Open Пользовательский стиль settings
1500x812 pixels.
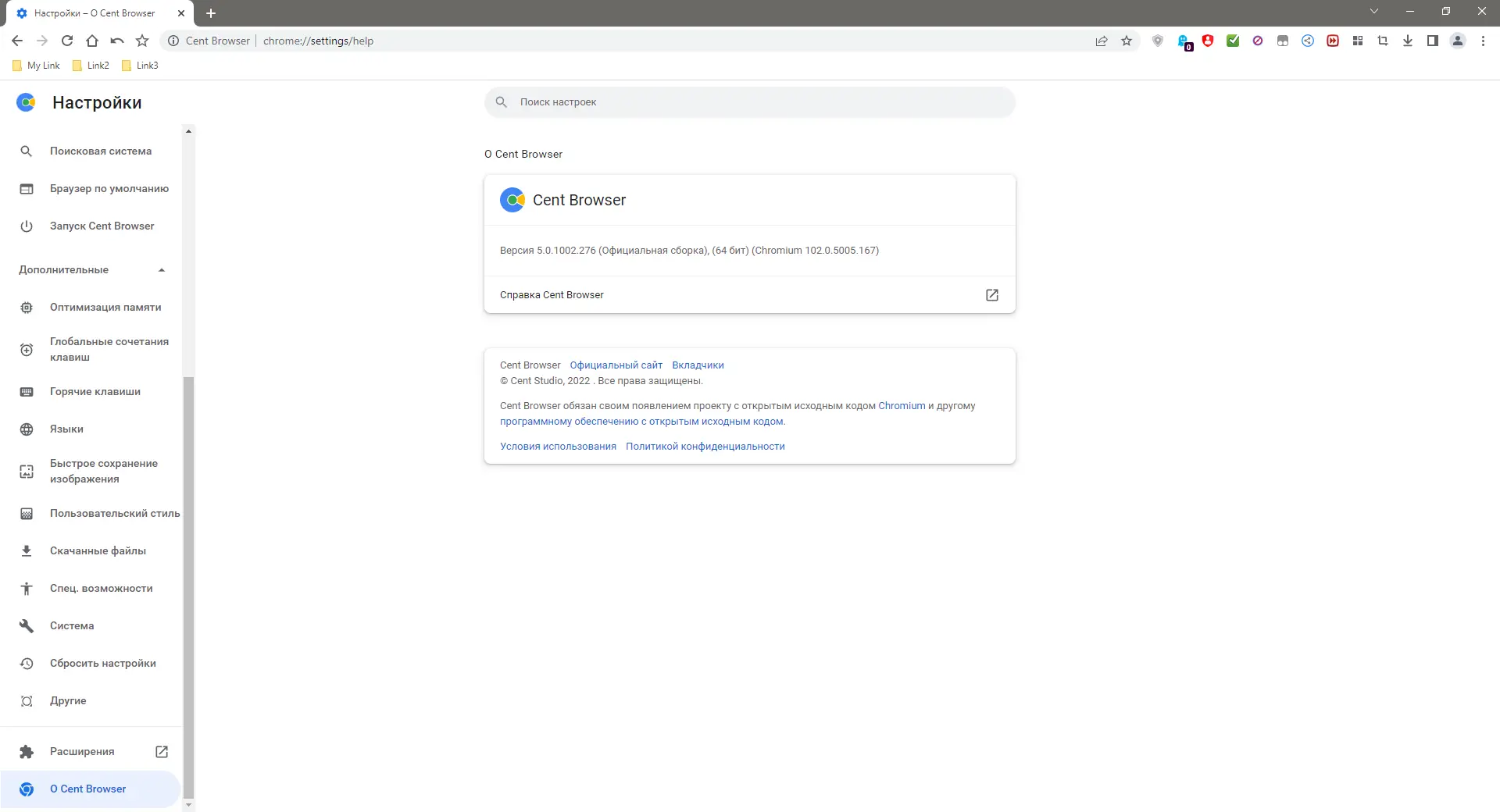coord(91,514)
